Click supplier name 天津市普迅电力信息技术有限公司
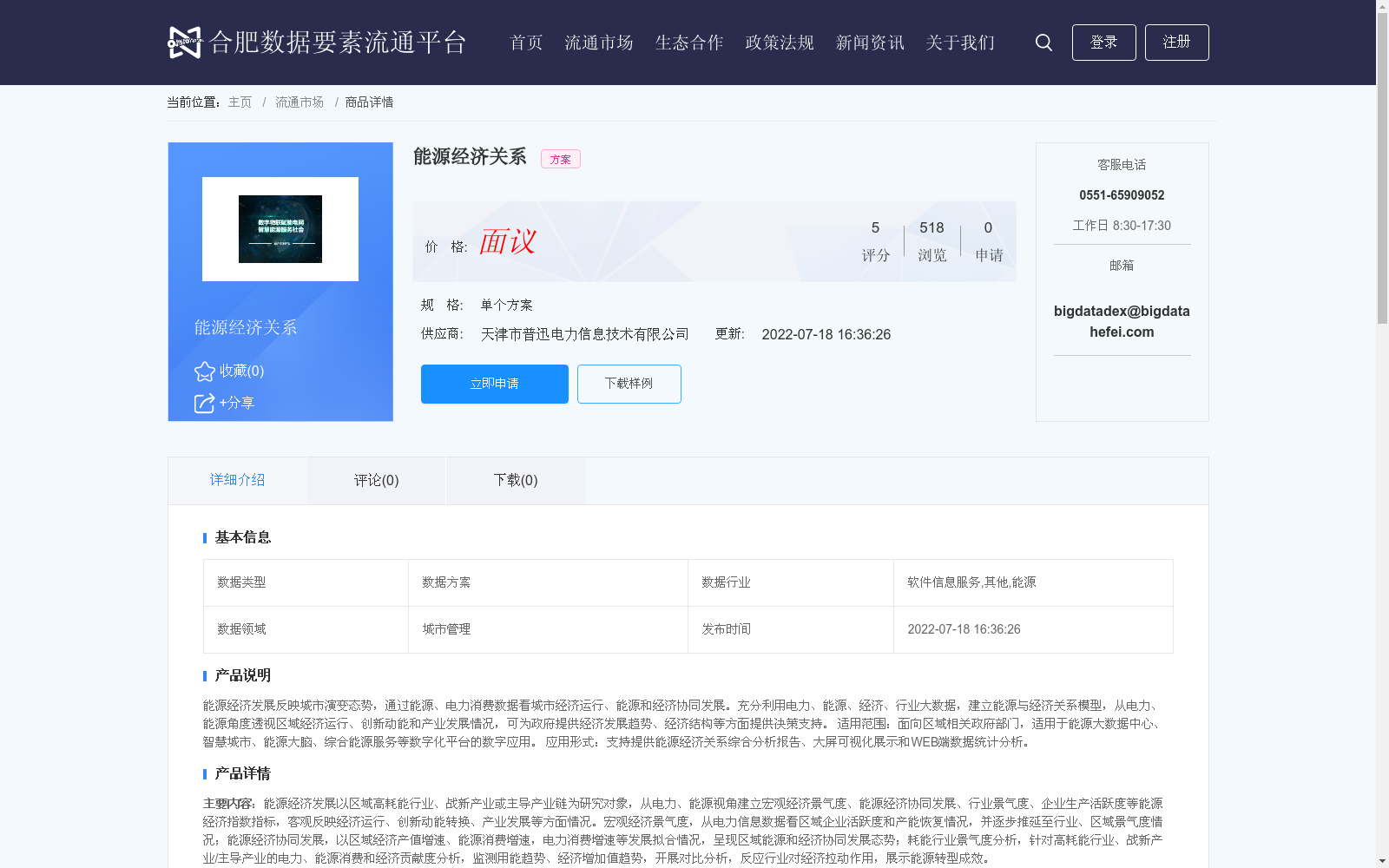1389x868 pixels. click(x=585, y=334)
